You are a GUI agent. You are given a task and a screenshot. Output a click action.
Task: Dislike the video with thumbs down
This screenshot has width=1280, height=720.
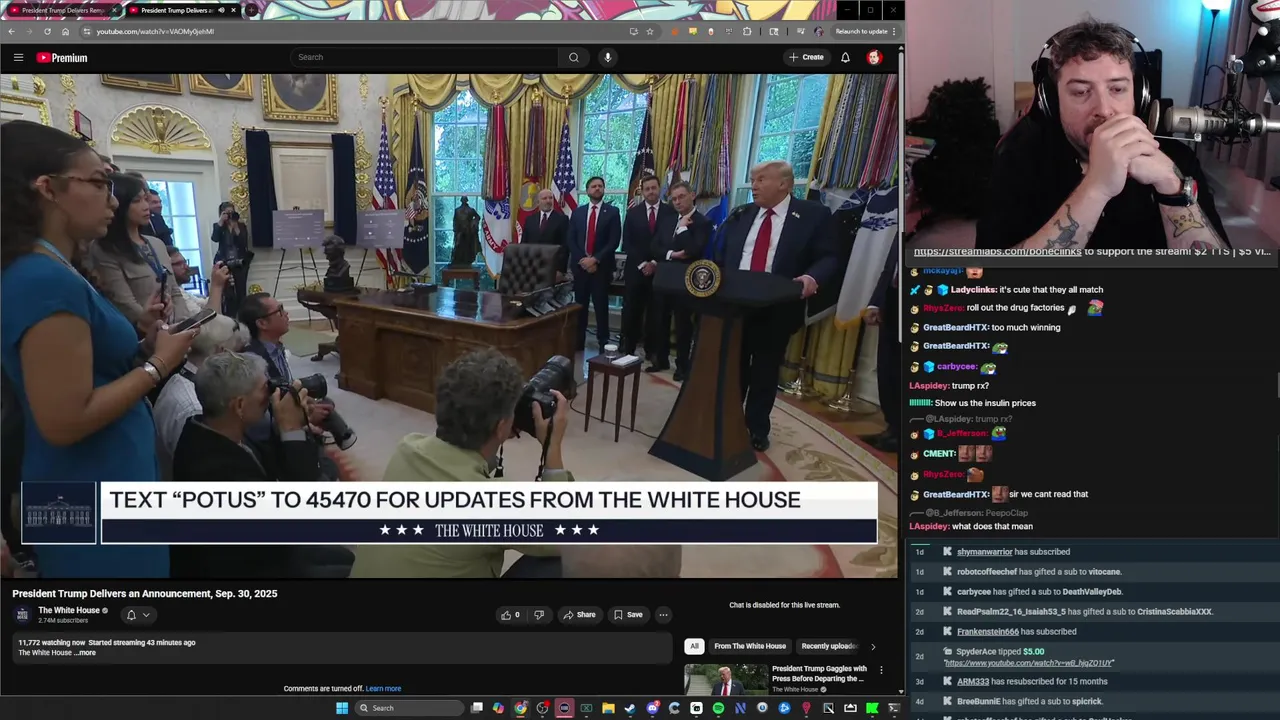539,615
